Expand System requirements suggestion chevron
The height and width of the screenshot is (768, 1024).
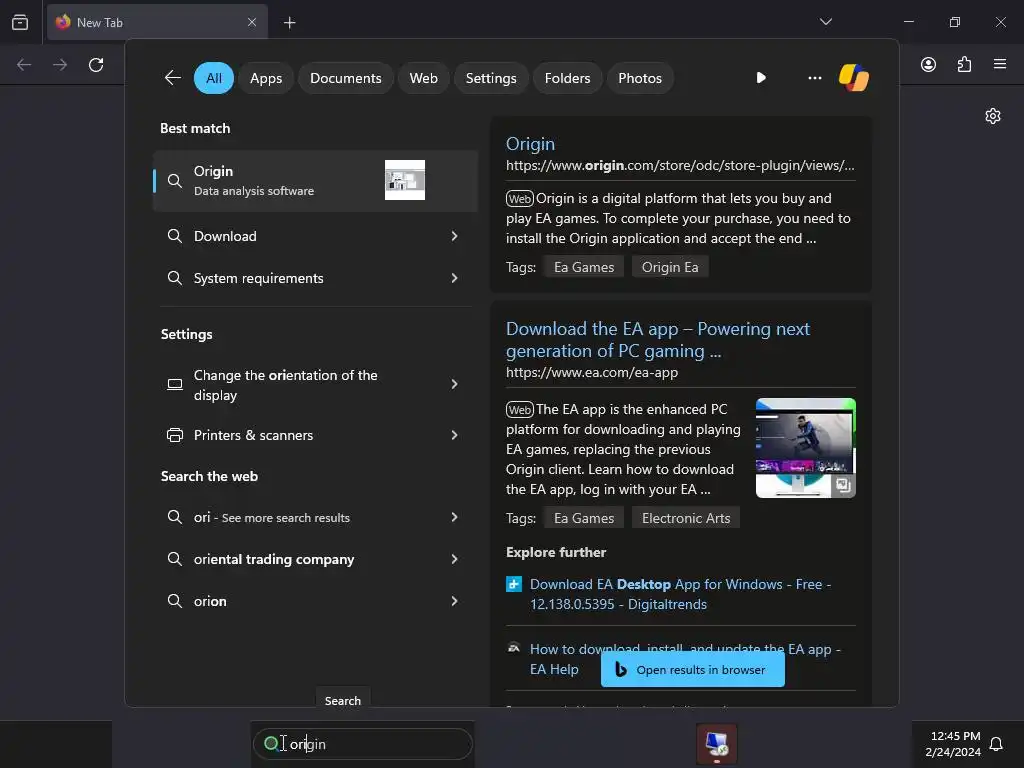click(455, 278)
